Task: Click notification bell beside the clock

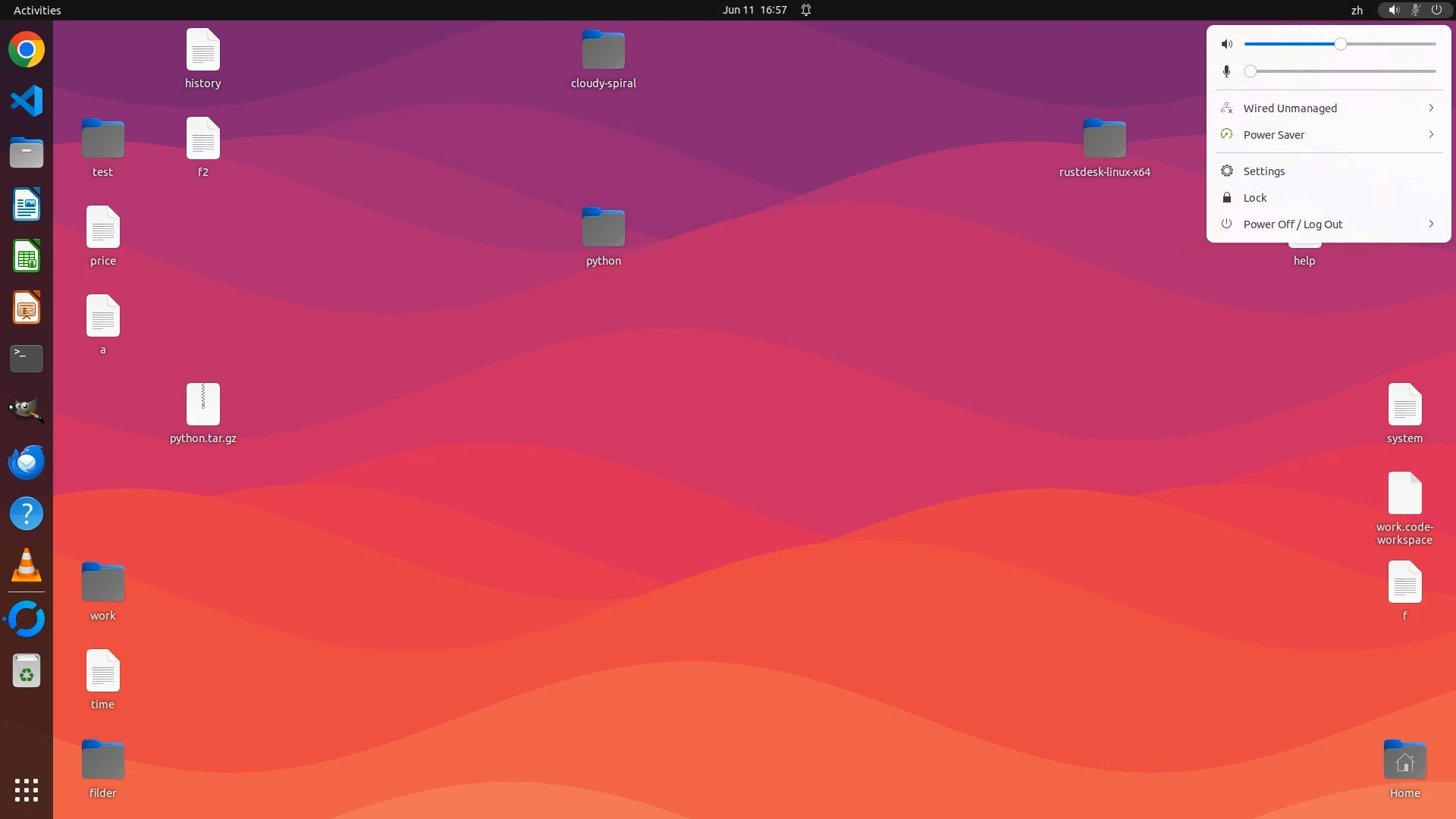Action: (806, 10)
